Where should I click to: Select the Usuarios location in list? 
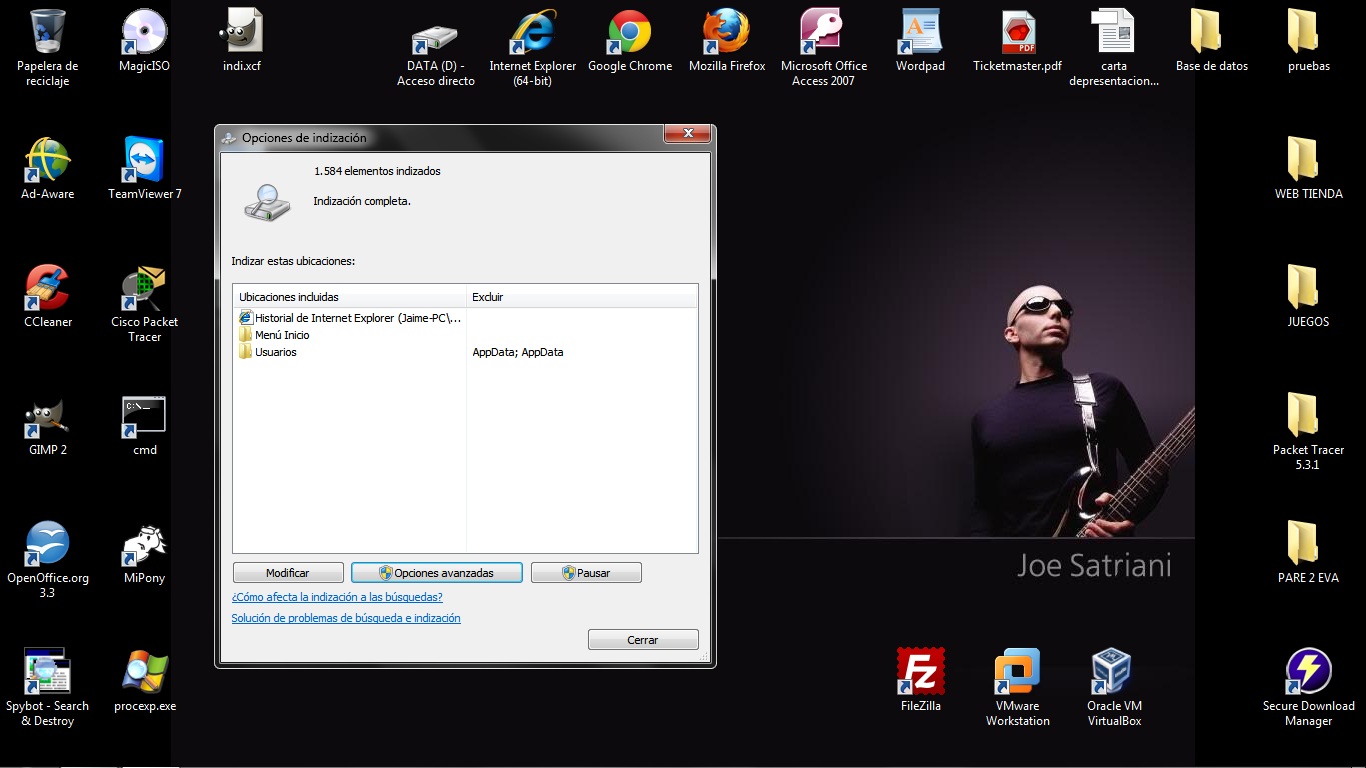click(275, 352)
